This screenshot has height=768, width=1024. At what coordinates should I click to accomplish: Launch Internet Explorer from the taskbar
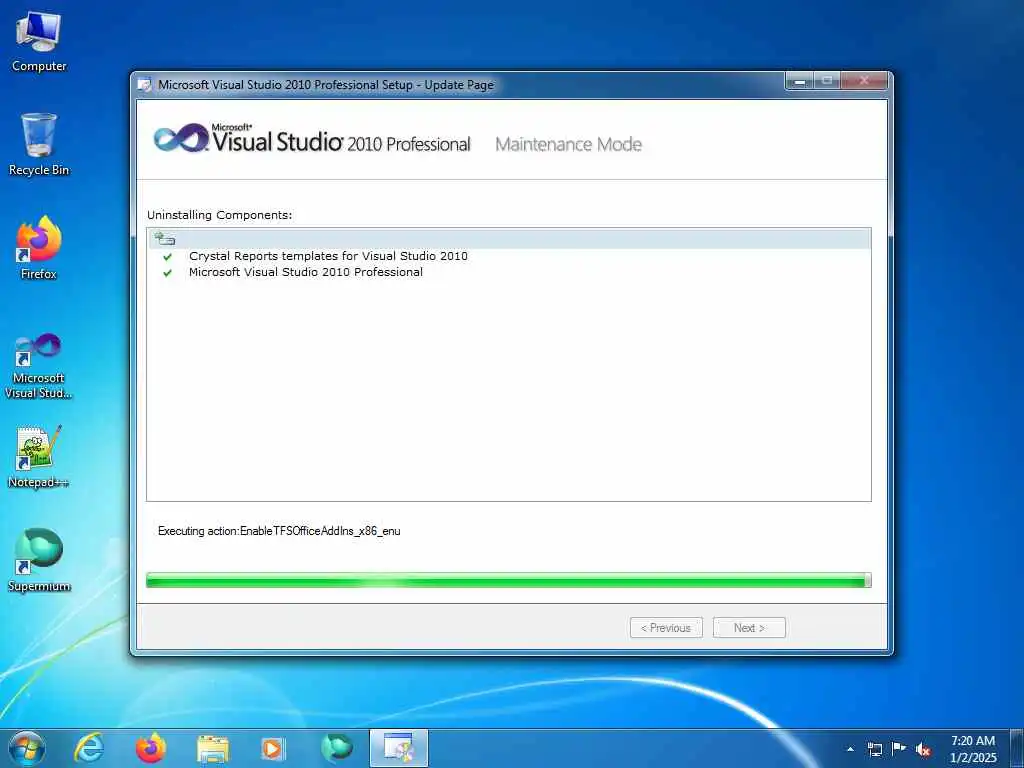pyautogui.click(x=89, y=748)
